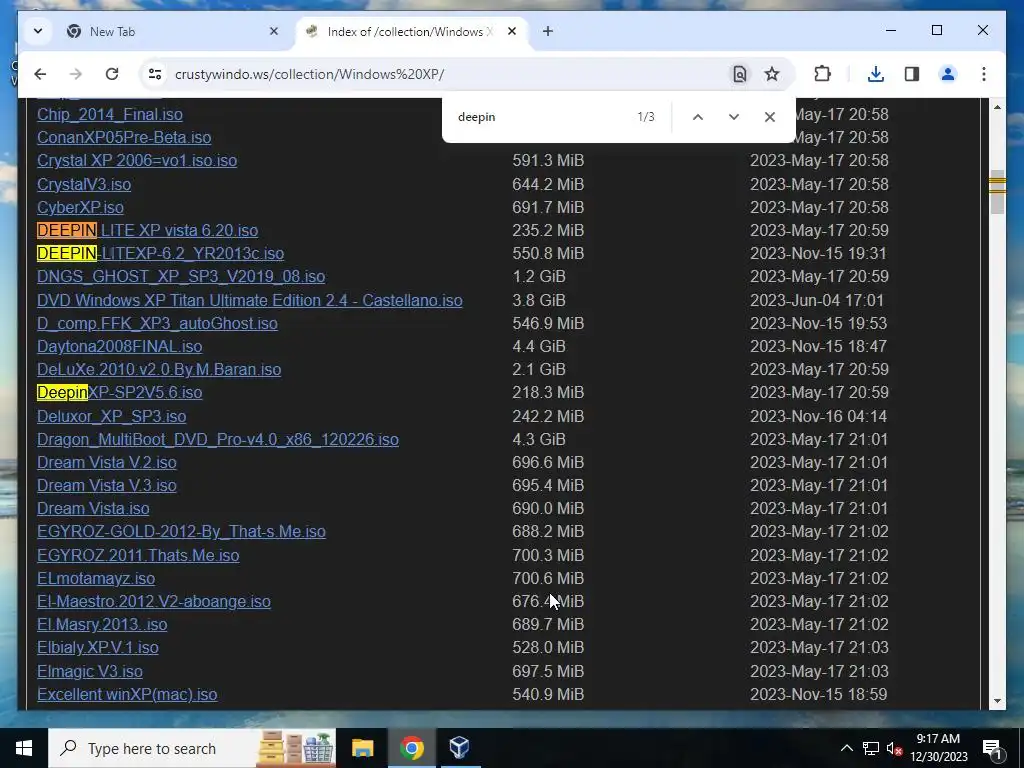Open Daytona2008FINAL.iso link
The image size is (1024, 768).
click(120, 346)
